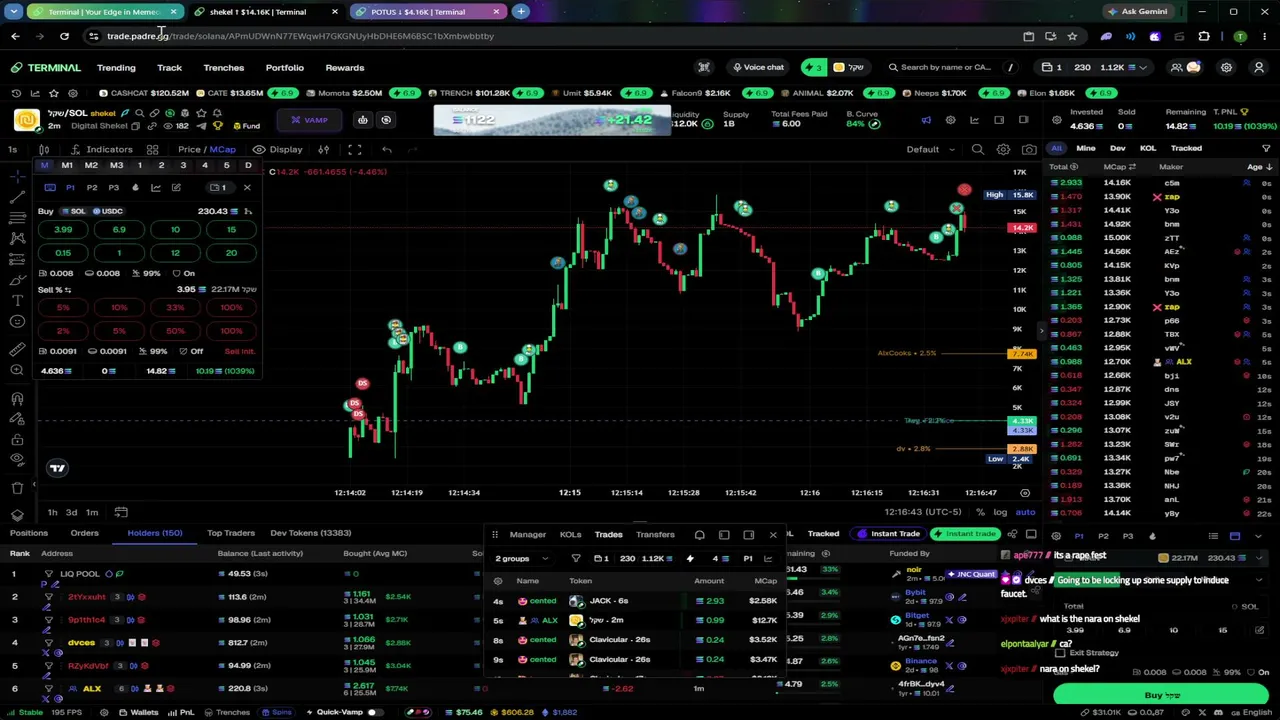Viewport: 1280px width, 720px height.
Task: Toggle Price / MCap chart mode
Action: tap(207, 149)
